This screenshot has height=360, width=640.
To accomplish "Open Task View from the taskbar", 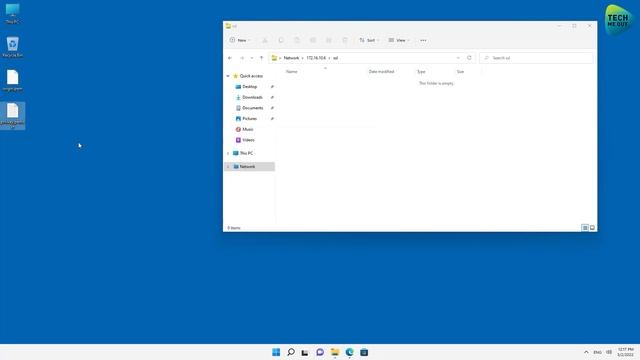I will click(x=305, y=352).
